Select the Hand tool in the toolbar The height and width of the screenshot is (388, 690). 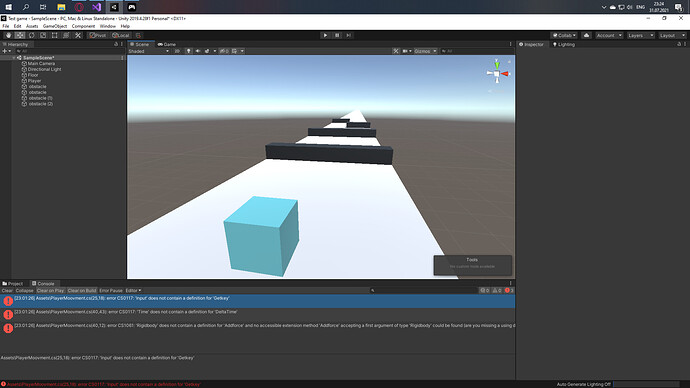tap(8, 35)
